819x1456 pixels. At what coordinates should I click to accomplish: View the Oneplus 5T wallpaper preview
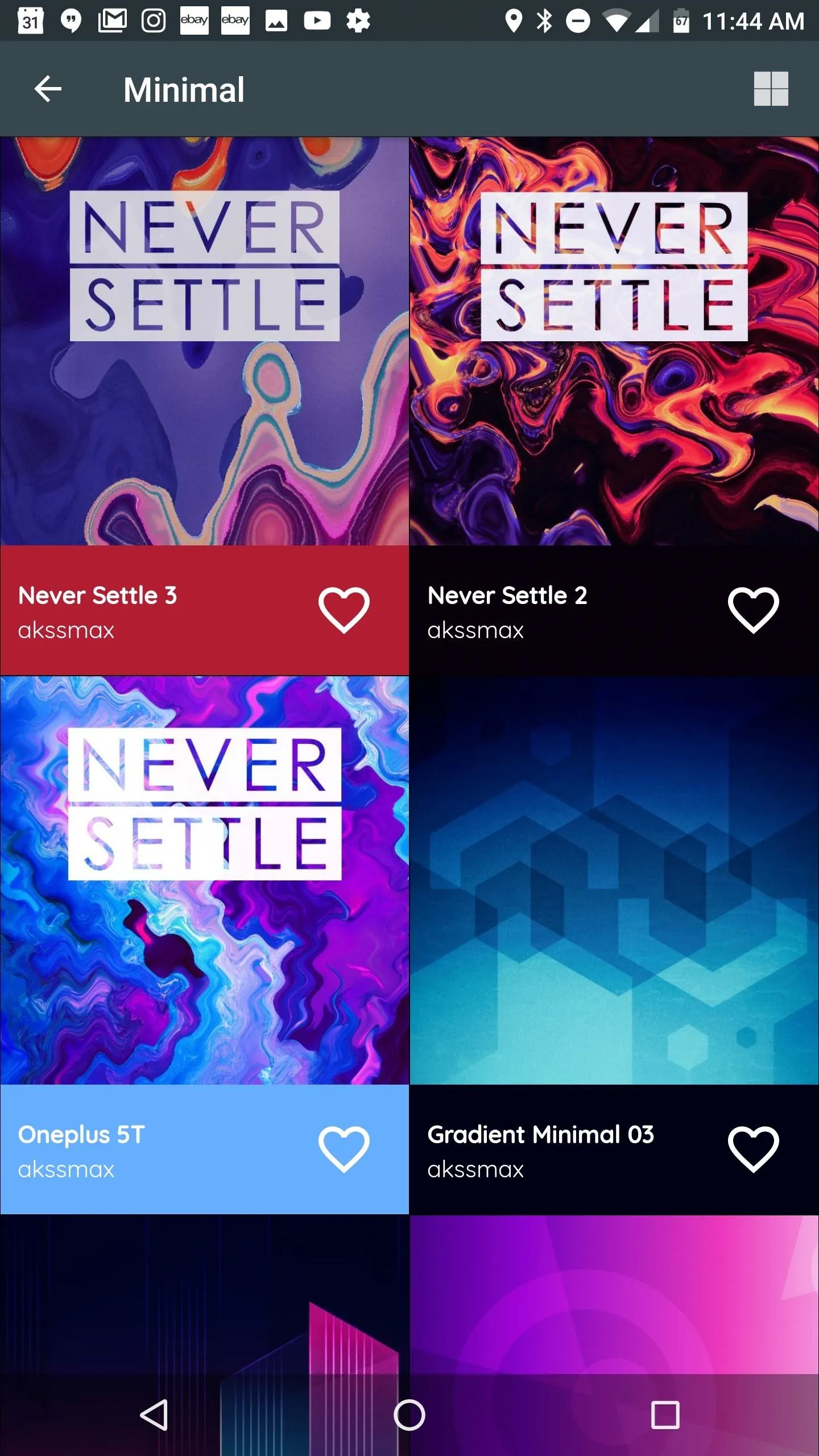coord(204,880)
